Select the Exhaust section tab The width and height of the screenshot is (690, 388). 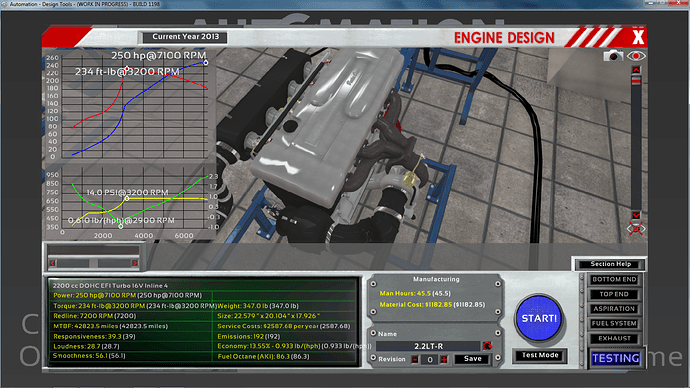(614, 338)
